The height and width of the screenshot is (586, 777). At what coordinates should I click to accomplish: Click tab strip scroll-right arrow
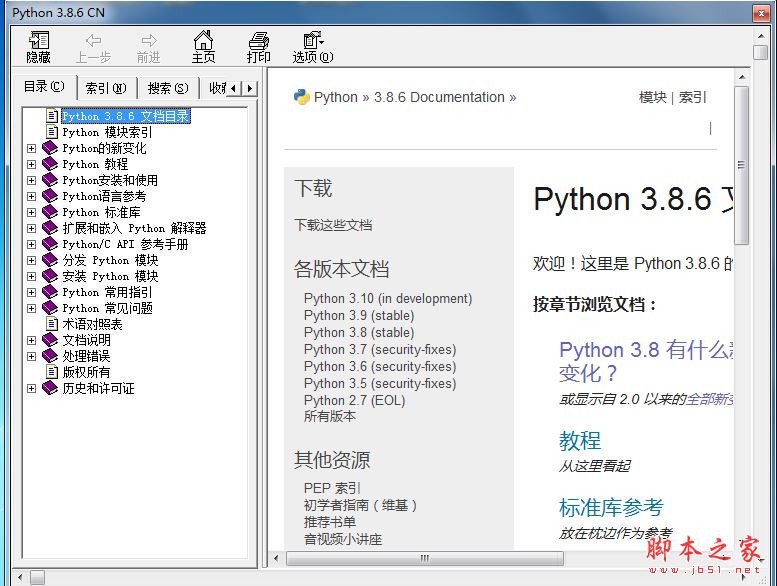(250, 89)
